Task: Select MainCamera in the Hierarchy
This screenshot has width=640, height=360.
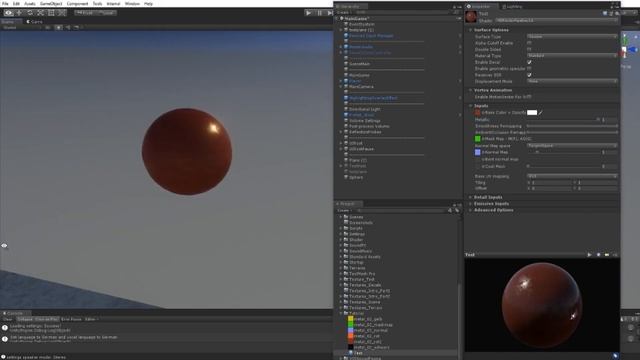Action: point(361,87)
